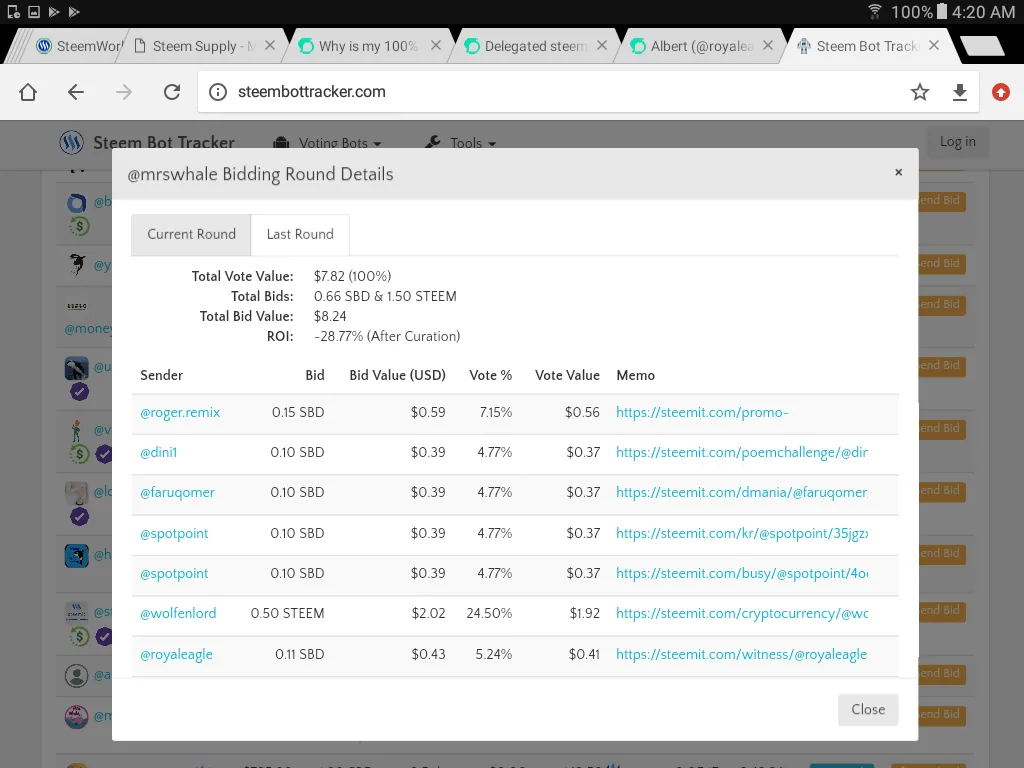Click the download arrow icon
The height and width of the screenshot is (768, 1024).
coord(959,93)
